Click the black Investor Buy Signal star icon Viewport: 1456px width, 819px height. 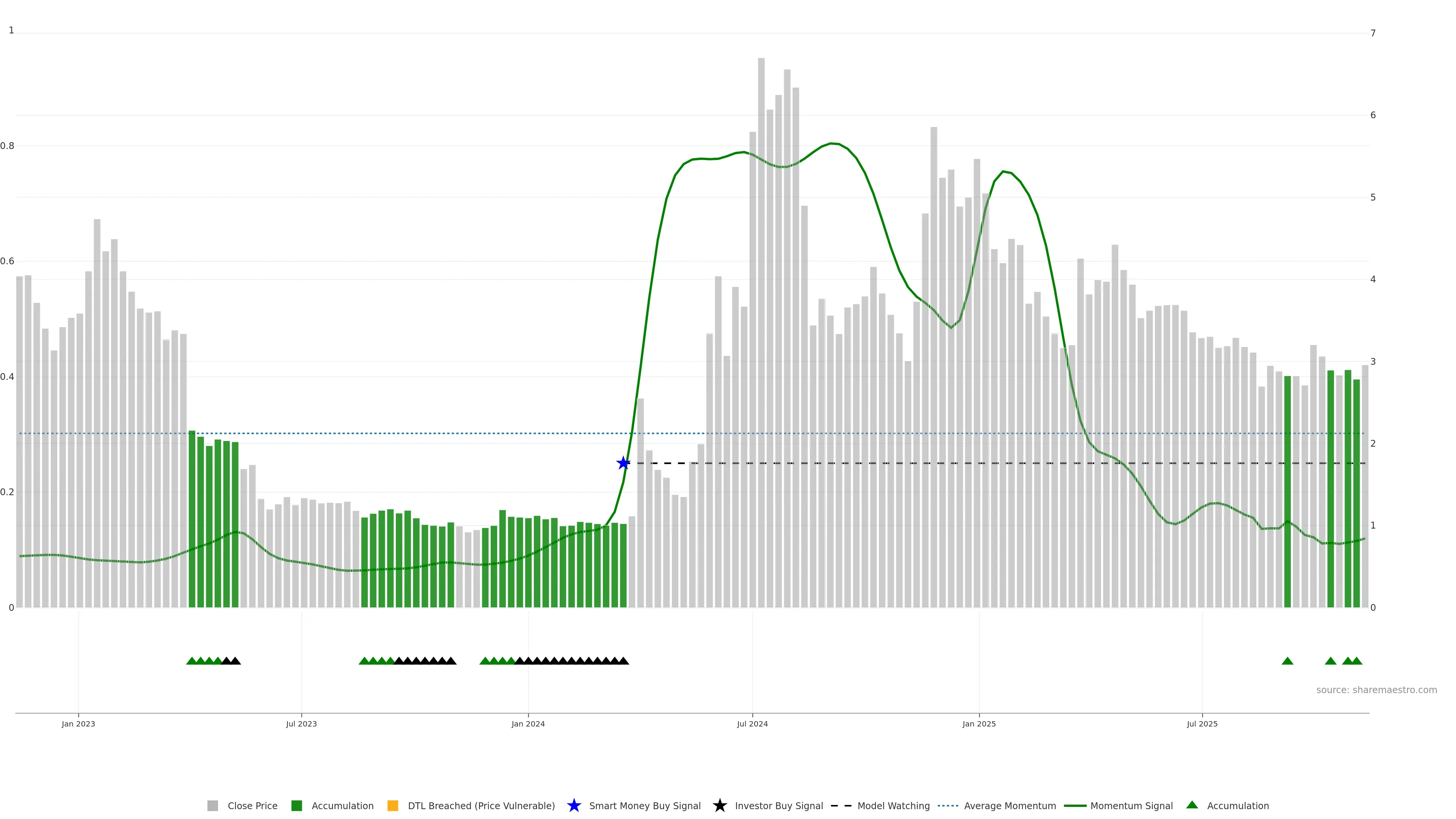pos(720,806)
